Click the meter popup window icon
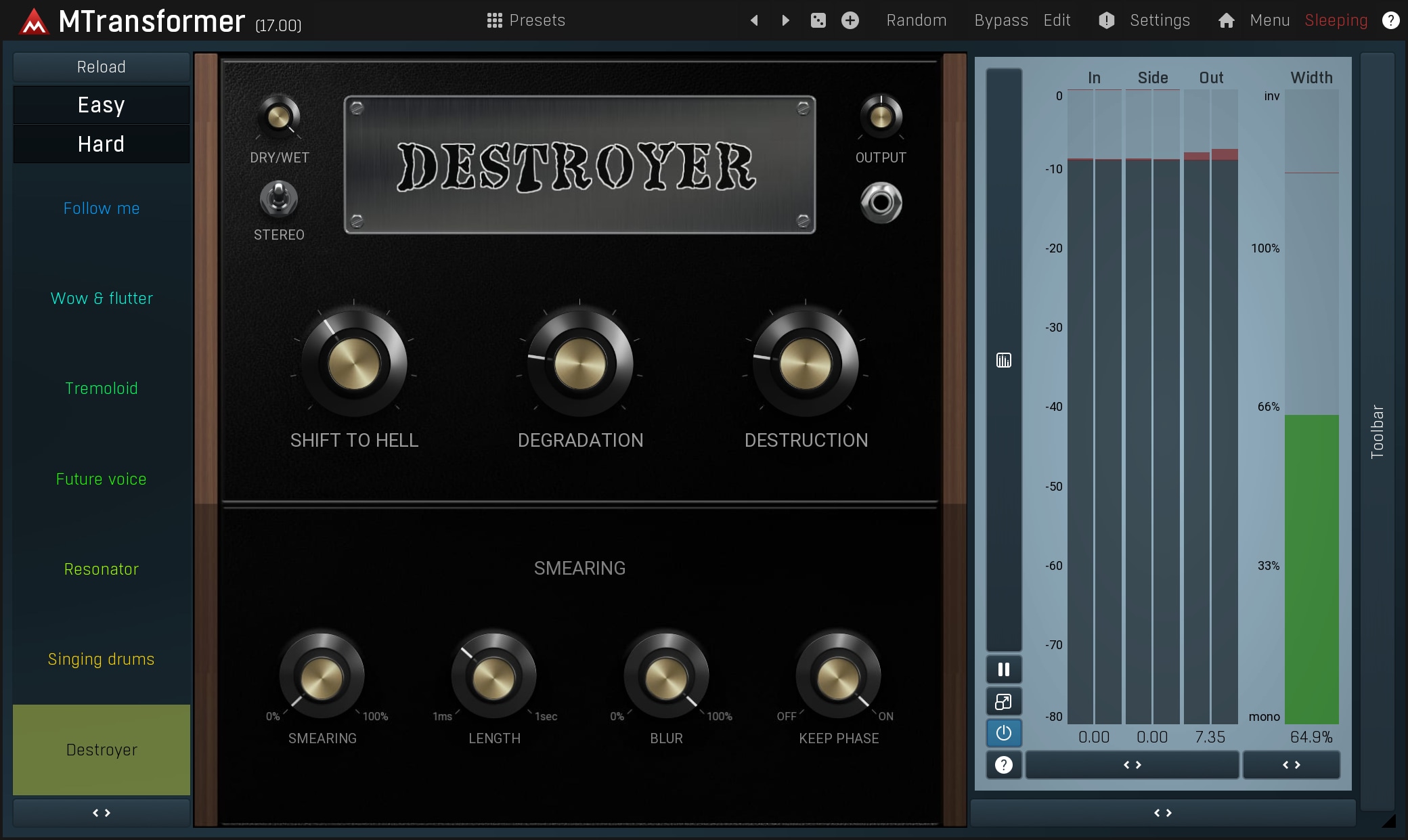1408x840 pixels. [x=1004, y=702]
